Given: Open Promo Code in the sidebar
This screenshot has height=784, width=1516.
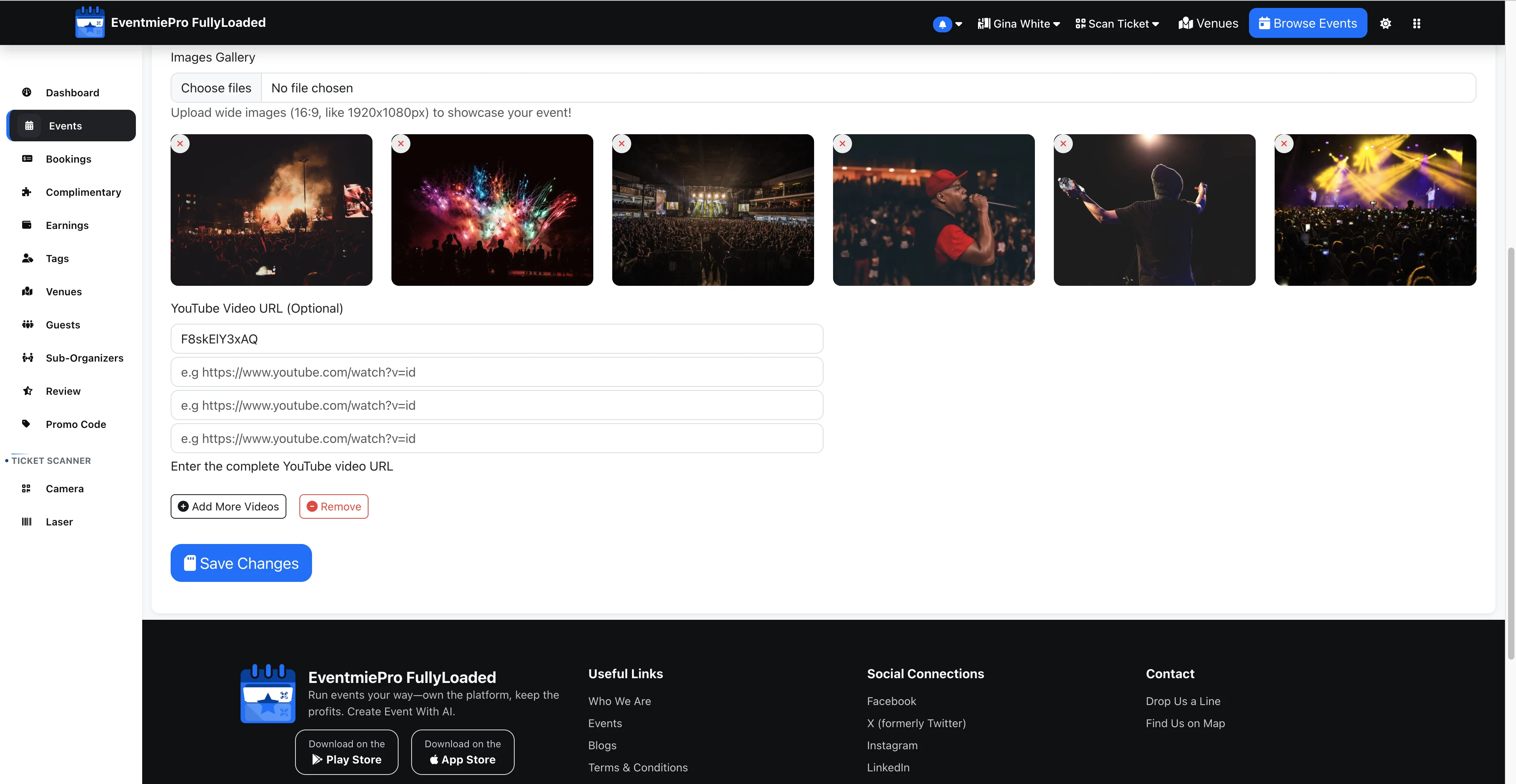Looking at the screenshot, I should point(71,424).
